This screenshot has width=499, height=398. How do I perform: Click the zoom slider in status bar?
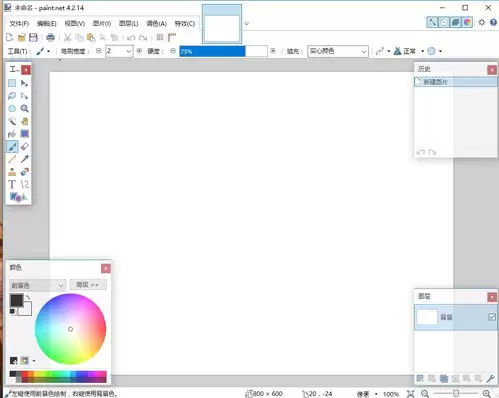click(456, 394)
